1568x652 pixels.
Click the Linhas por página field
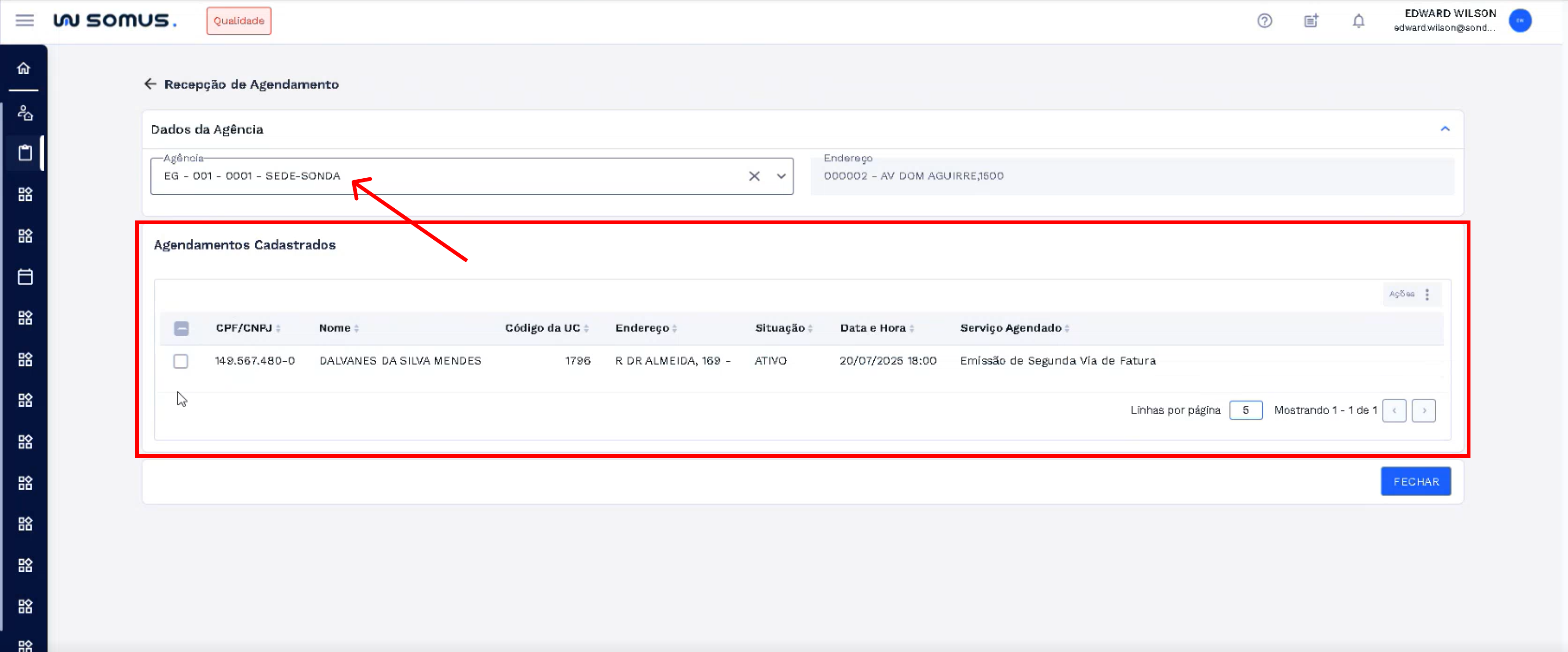1245,410
